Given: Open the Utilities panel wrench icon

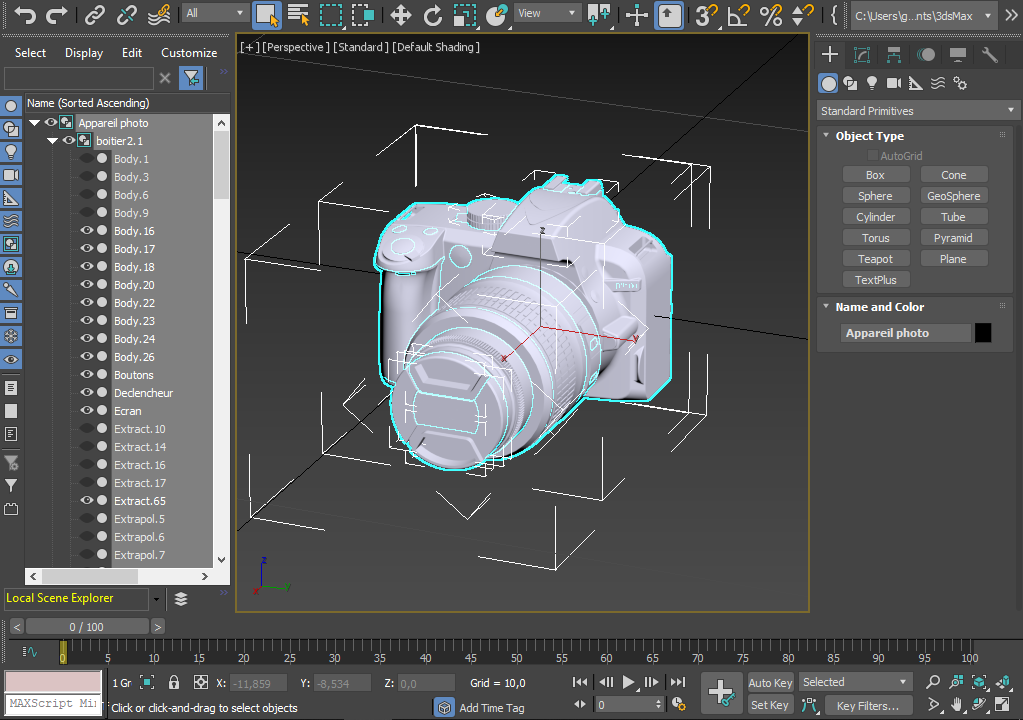Looking at the screenshot, I should coord(990,55).
